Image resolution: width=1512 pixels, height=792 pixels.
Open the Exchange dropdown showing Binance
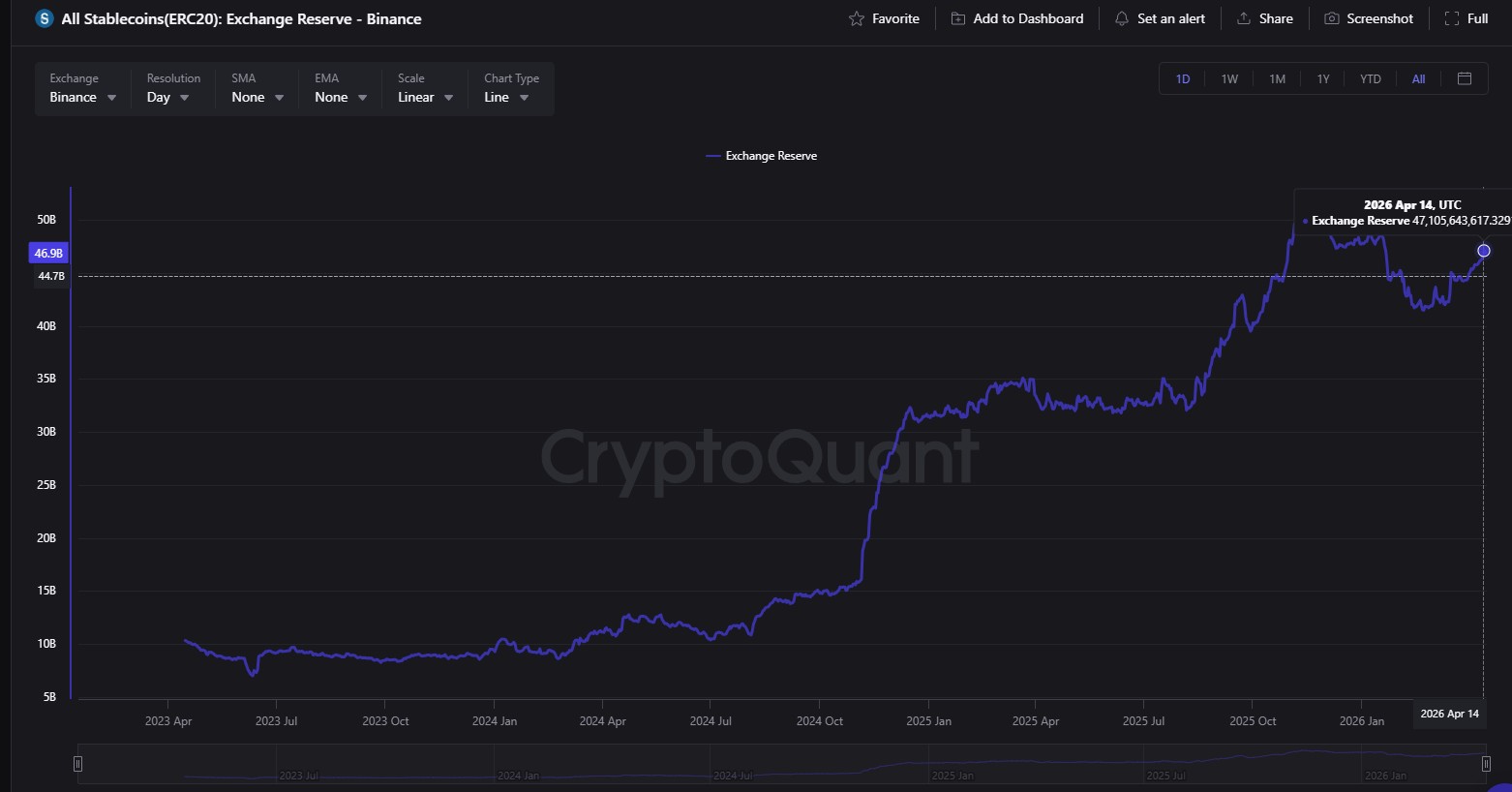(81, 97)
